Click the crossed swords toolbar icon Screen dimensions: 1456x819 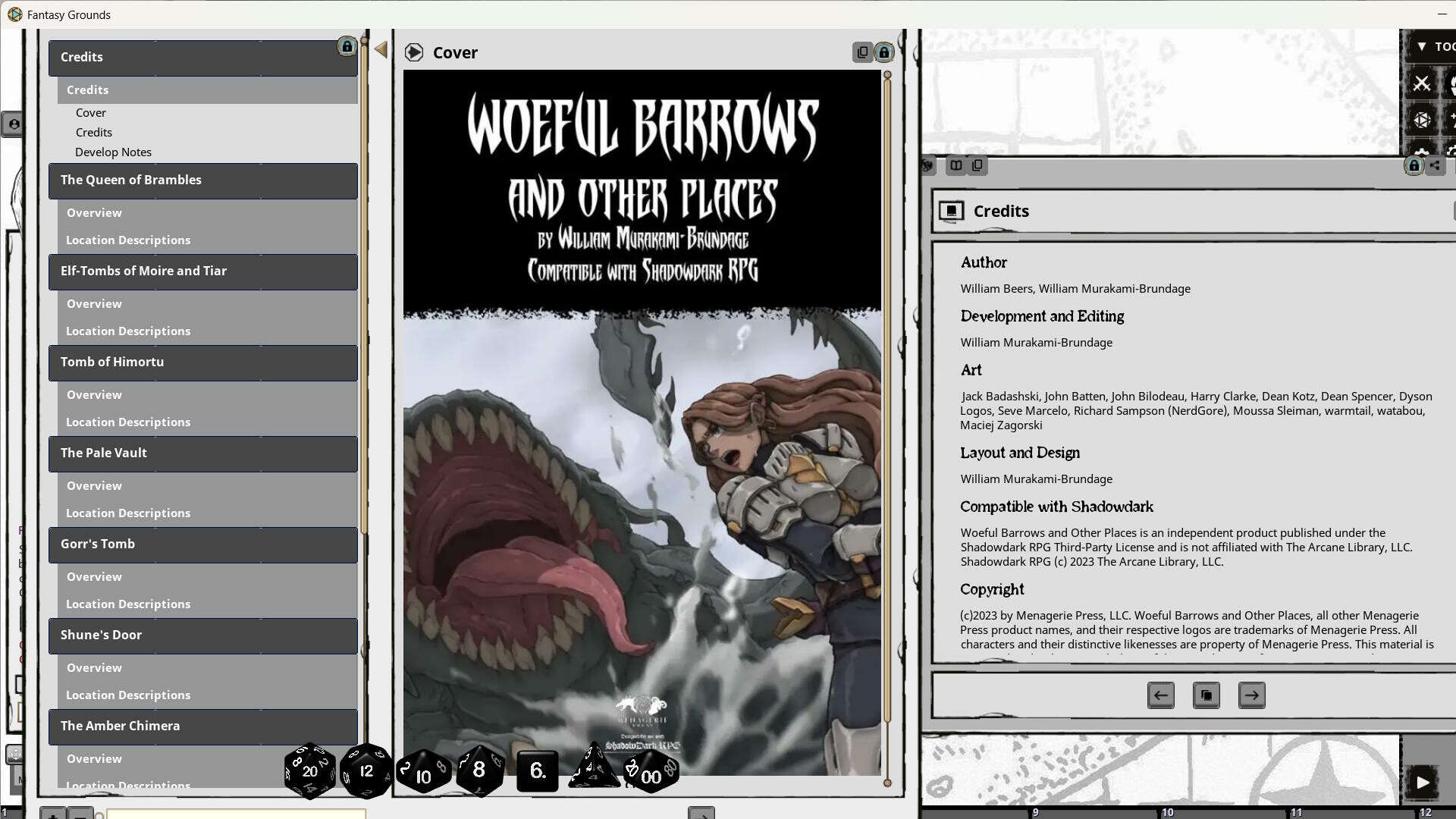(x=1421, y=83)
